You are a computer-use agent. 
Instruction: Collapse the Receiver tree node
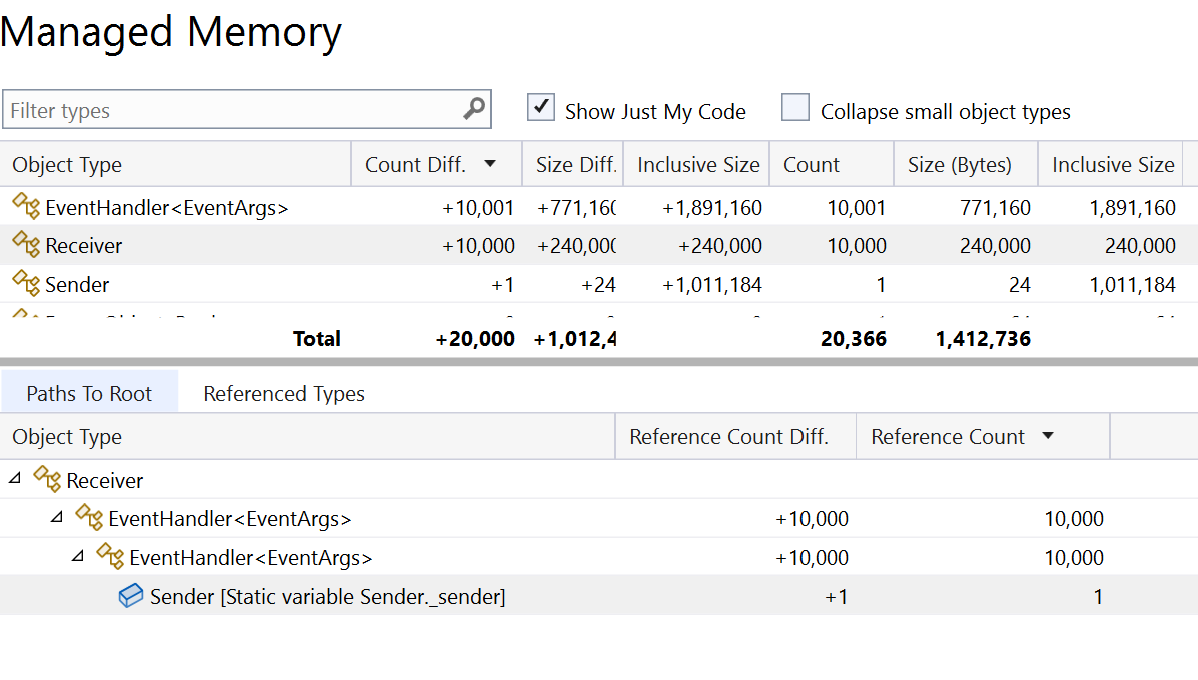14,479
